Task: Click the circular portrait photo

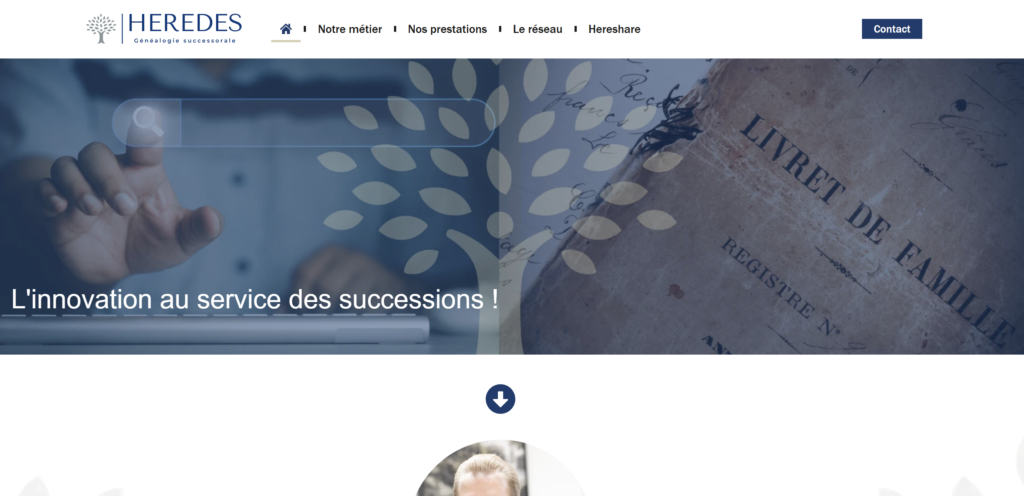Action: point(500,467)
